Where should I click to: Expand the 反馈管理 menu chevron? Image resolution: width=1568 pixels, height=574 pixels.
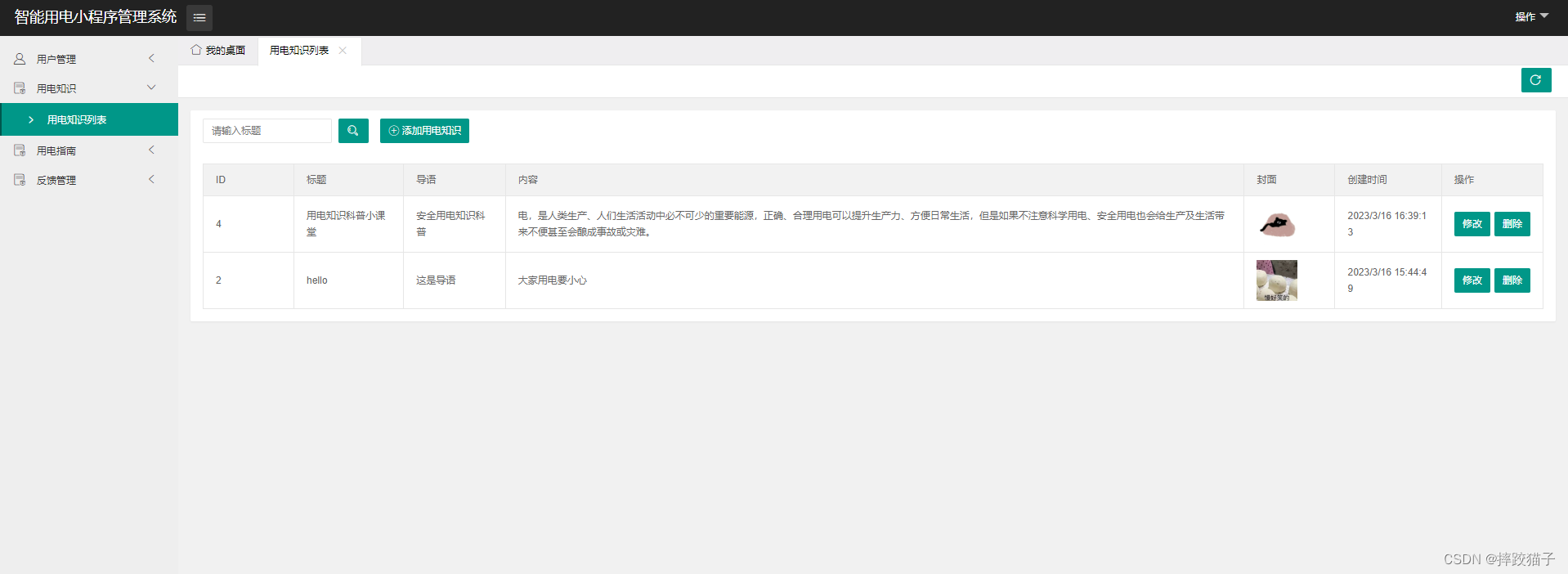pyautogui.click(x=151, y=179)
